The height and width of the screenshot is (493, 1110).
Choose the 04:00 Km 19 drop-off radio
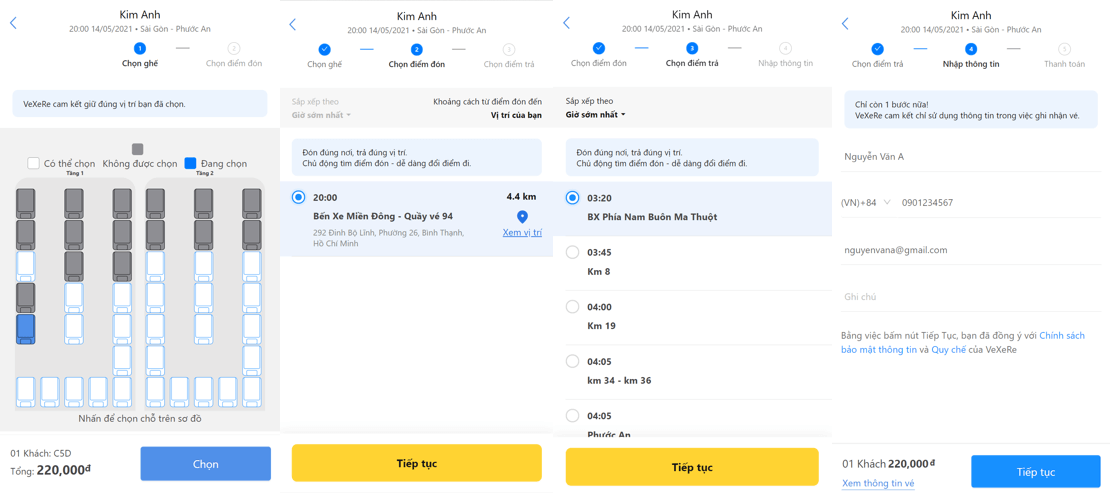point(573,307)
